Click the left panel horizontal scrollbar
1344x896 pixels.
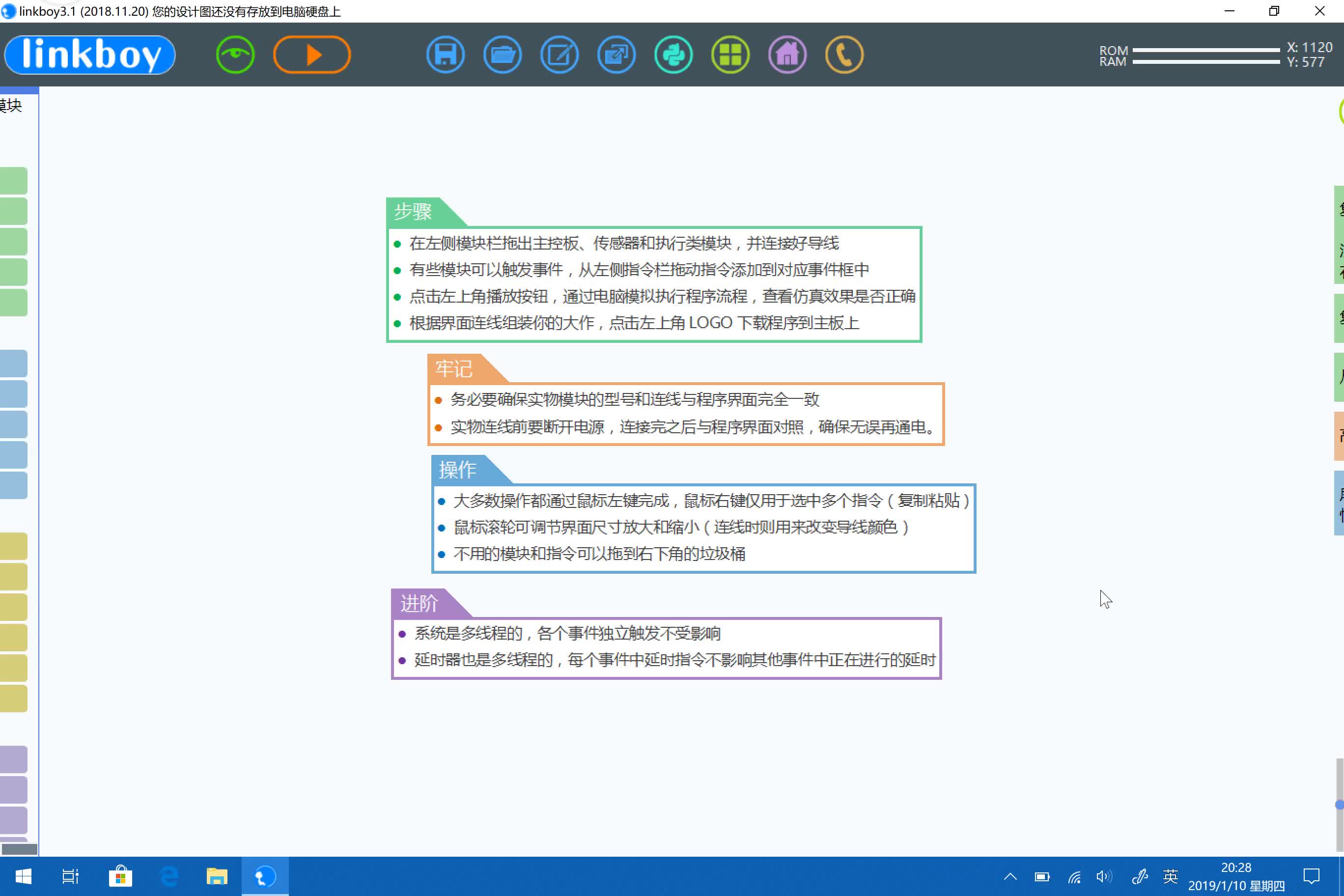point(20,849)
